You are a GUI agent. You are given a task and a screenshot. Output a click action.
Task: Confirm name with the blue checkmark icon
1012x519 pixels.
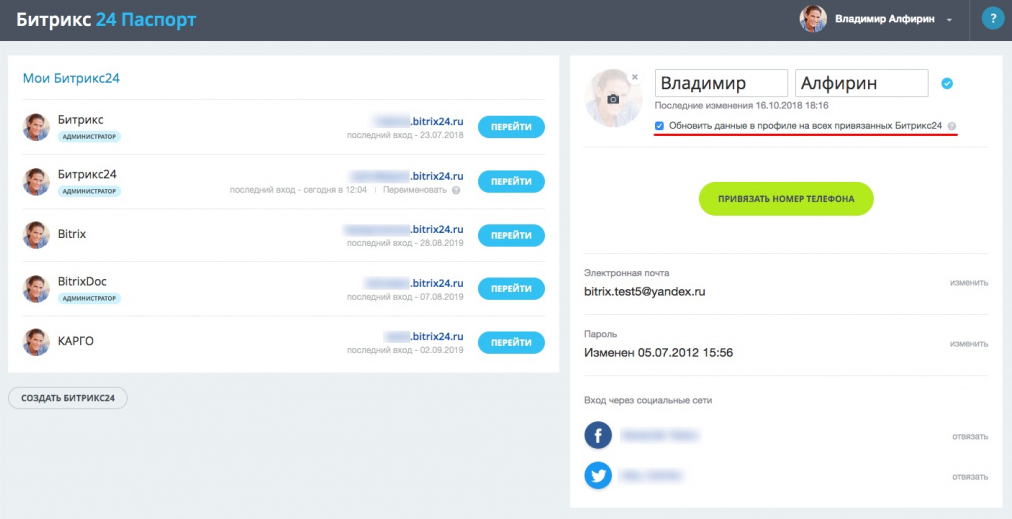947,83
